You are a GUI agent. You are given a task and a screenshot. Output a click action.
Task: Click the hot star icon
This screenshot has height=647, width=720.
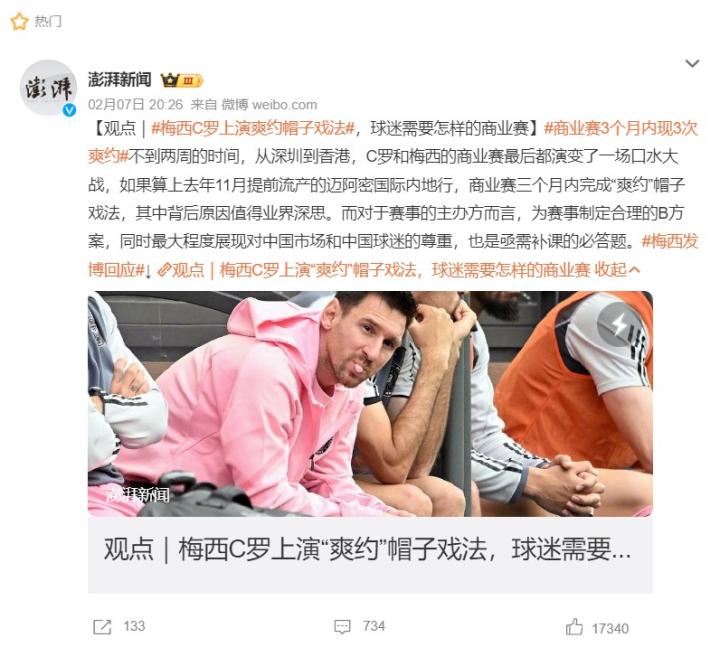(x=19, y=22)
